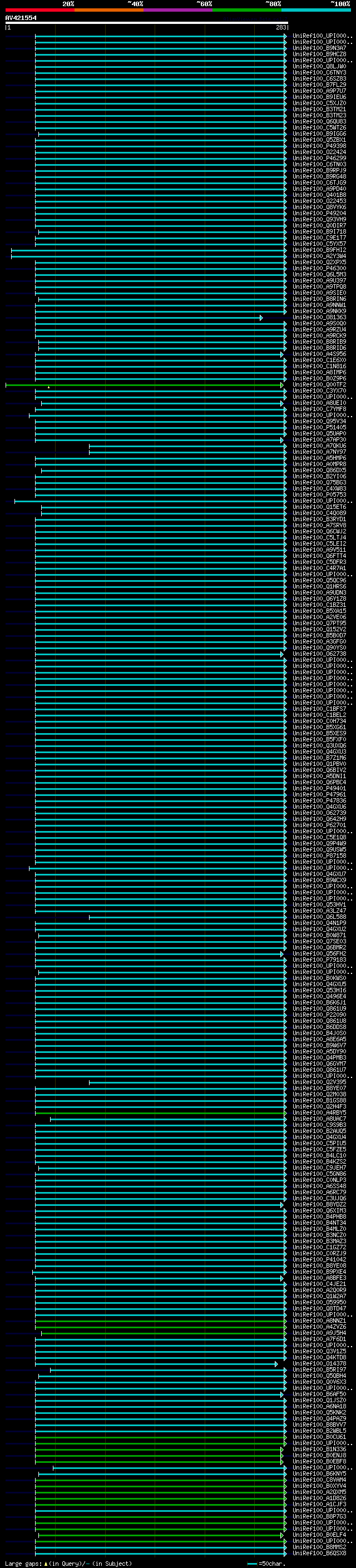Viewport: 356px width, 1568px height.
Task: Select label UniRef100_B6AF50
Action: (319, 1394)
